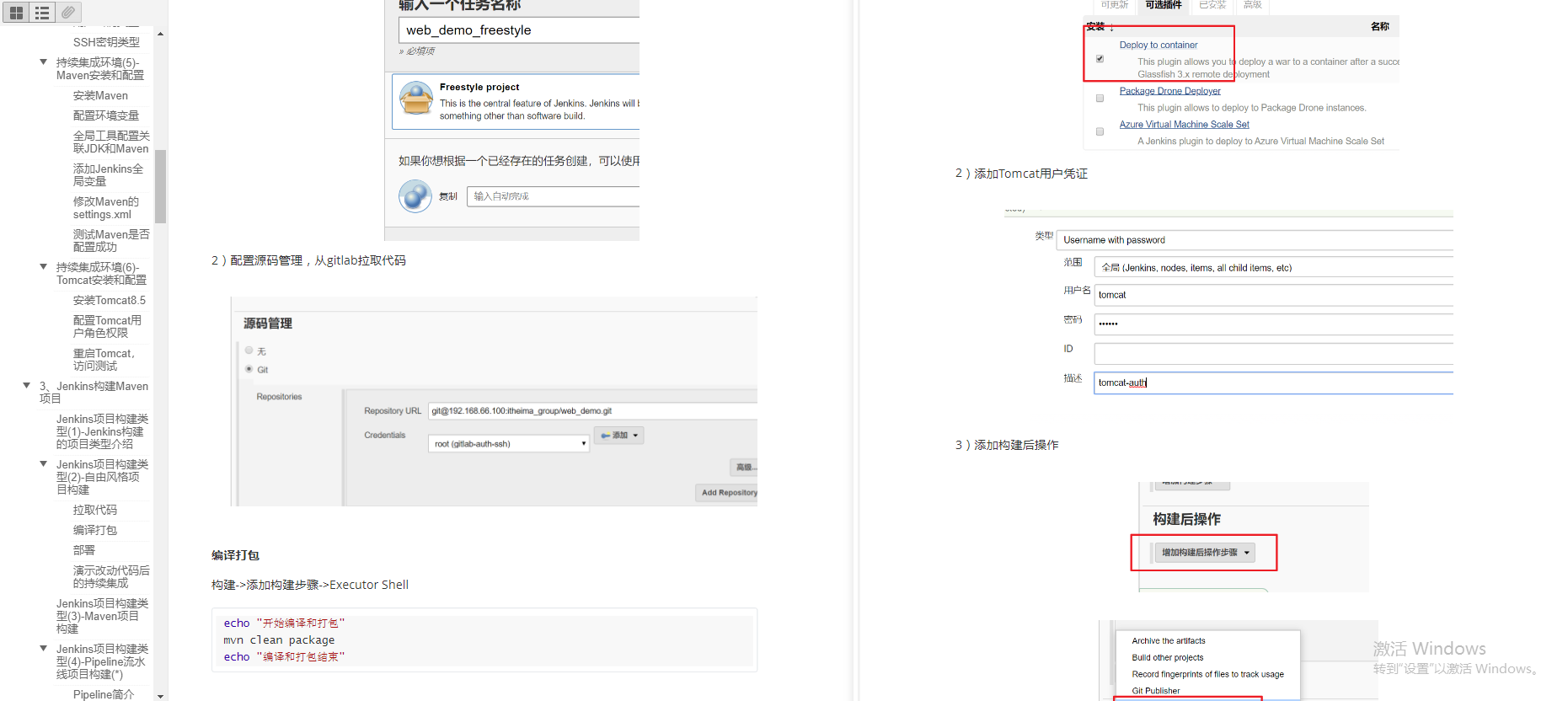Viewport: 1568px width, 701px height.
Task: Switch to the 已安装 plugin tab
Action: pyautogui.click(x=1212, y=5)
